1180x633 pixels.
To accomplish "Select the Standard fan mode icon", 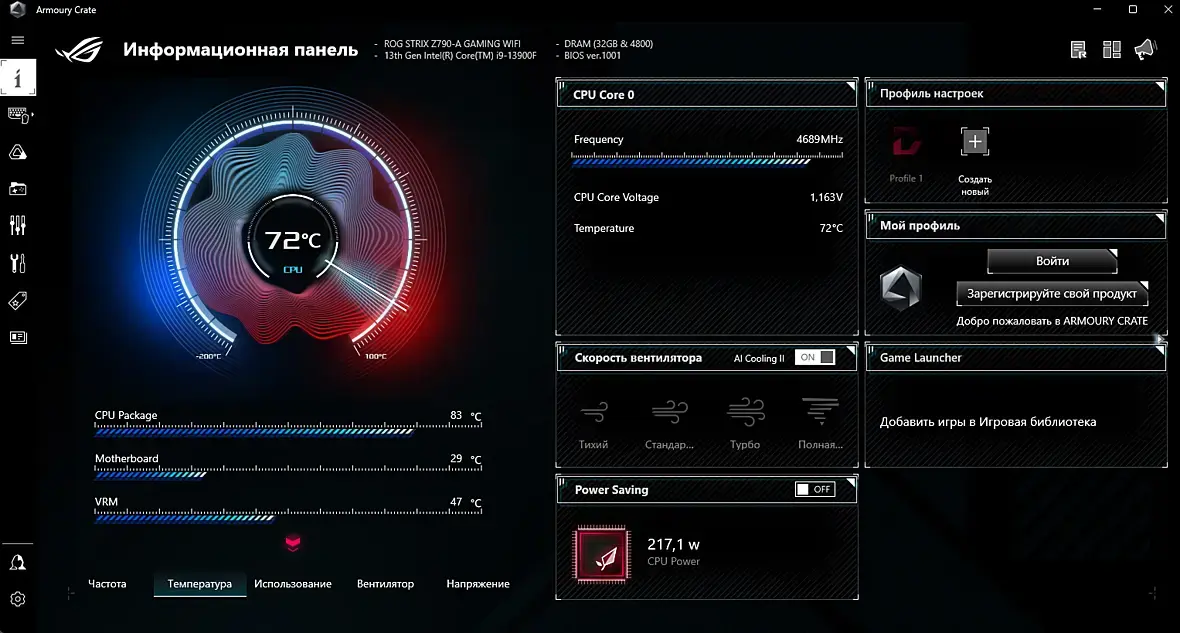I will coord(669,412).
